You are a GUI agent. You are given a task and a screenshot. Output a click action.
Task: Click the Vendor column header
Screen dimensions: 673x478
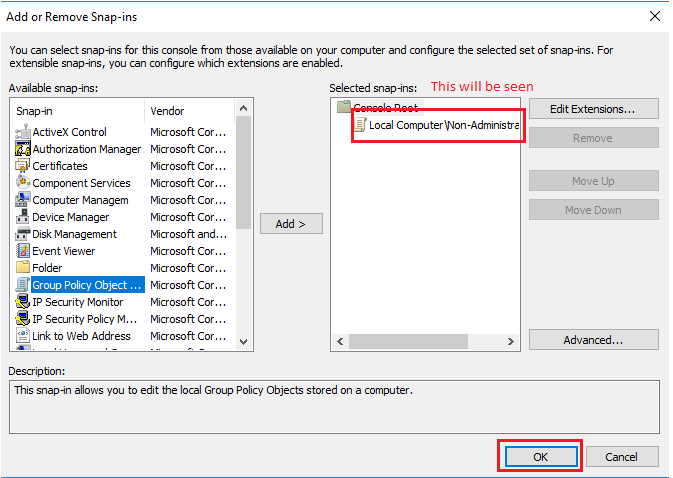click(190, 110)
